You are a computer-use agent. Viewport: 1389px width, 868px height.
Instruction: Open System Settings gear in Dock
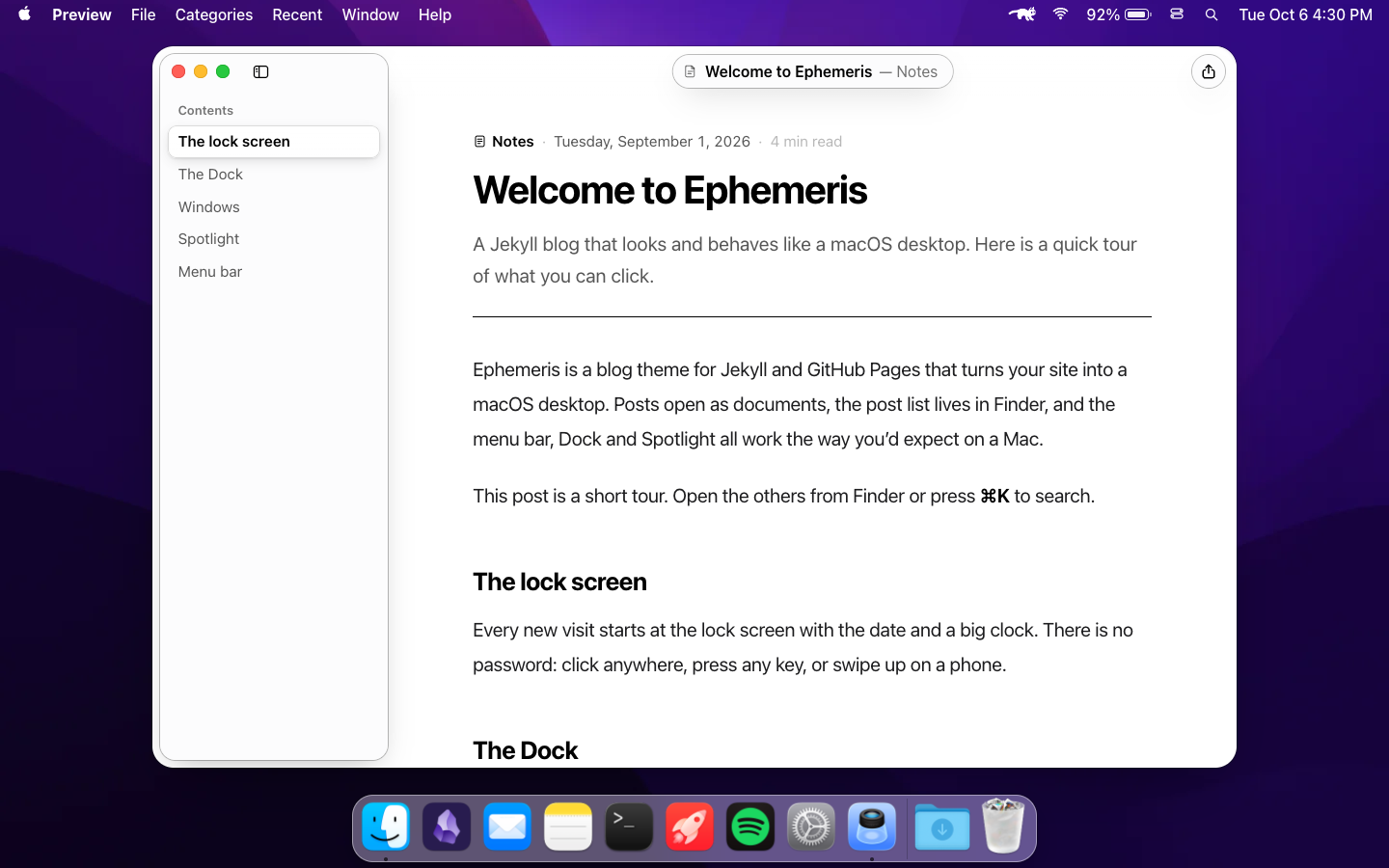[x=811, y=827]
